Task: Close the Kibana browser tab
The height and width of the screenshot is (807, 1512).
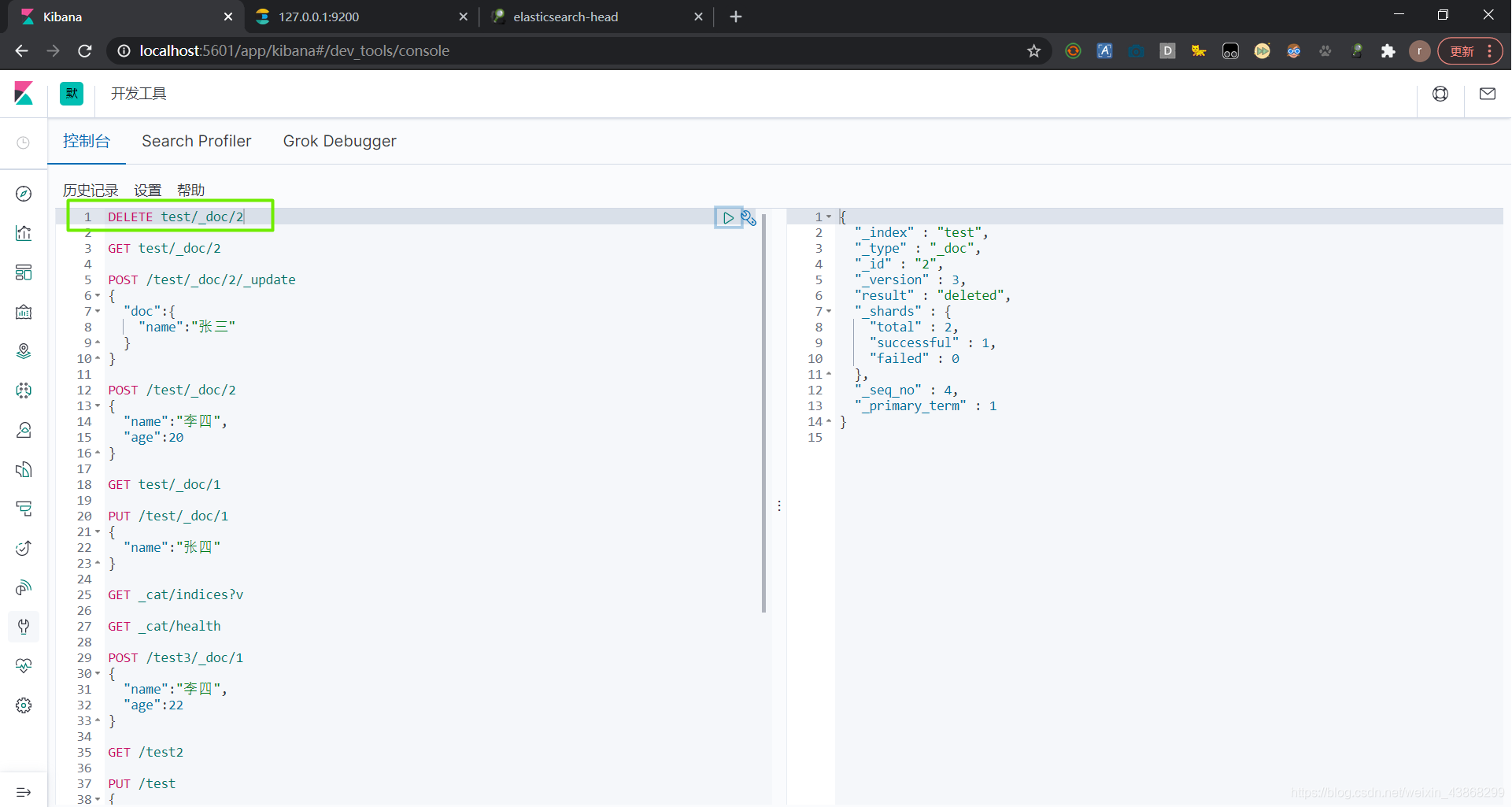Action: coord(228,17)
